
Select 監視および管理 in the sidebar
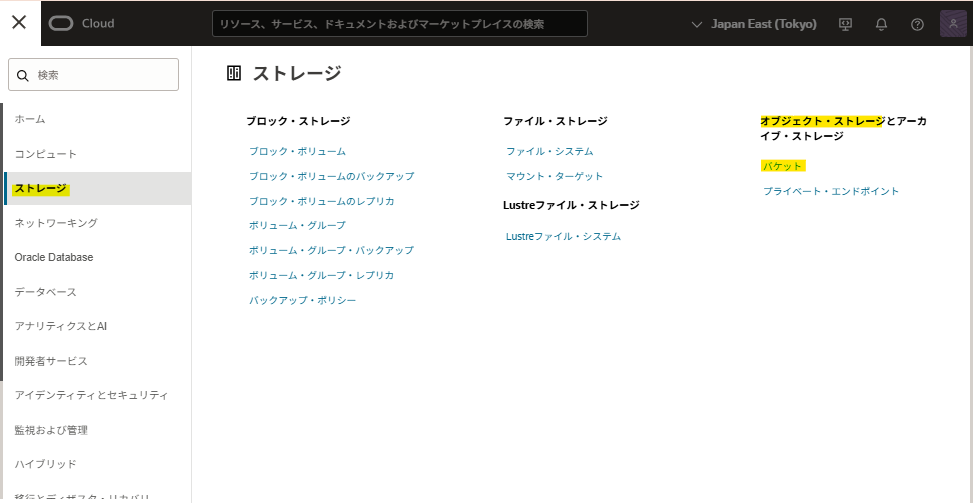pyautogui.click(x=51, y=430)
